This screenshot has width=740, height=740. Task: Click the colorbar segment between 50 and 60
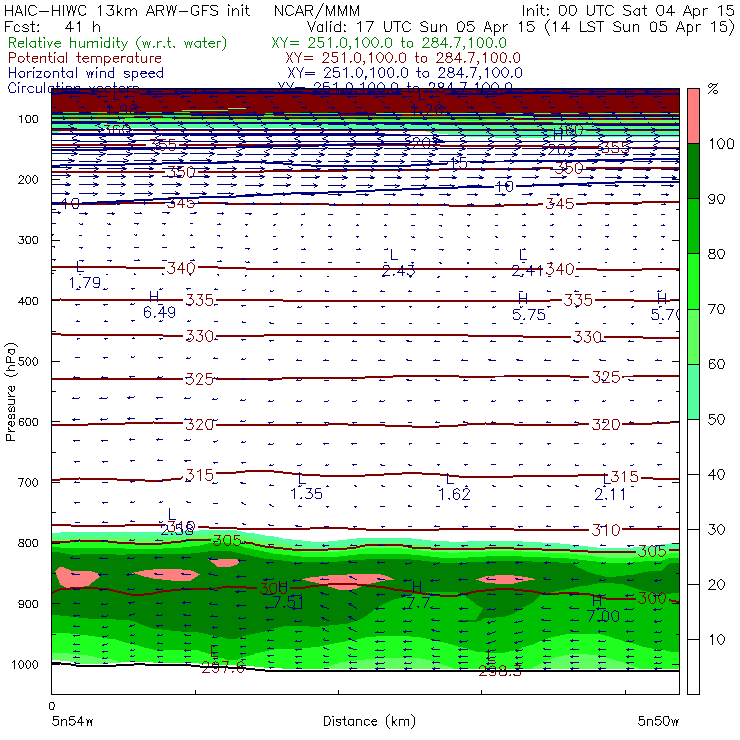(693, 392)
